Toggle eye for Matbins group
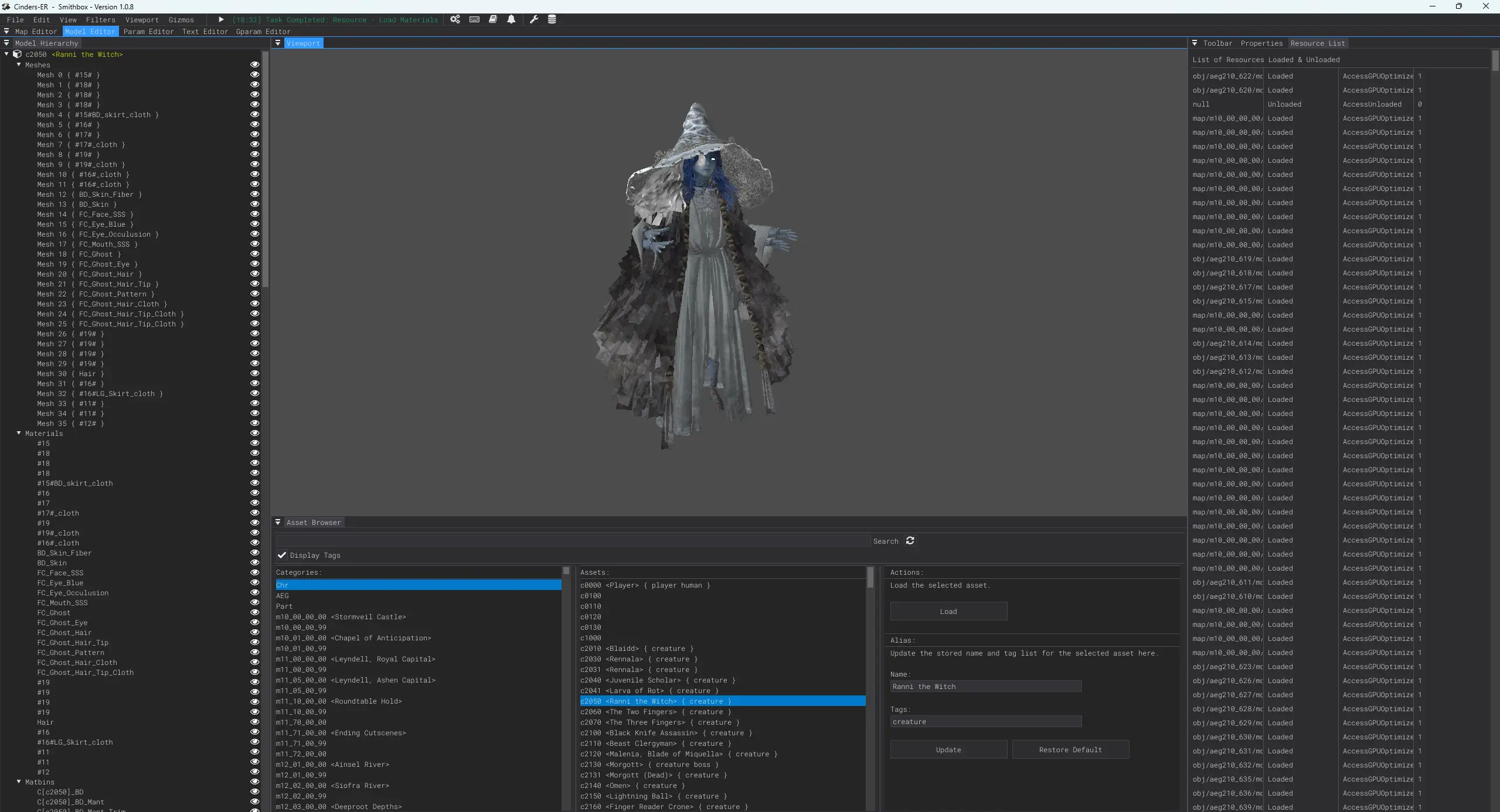 click(x=254, y=782)
